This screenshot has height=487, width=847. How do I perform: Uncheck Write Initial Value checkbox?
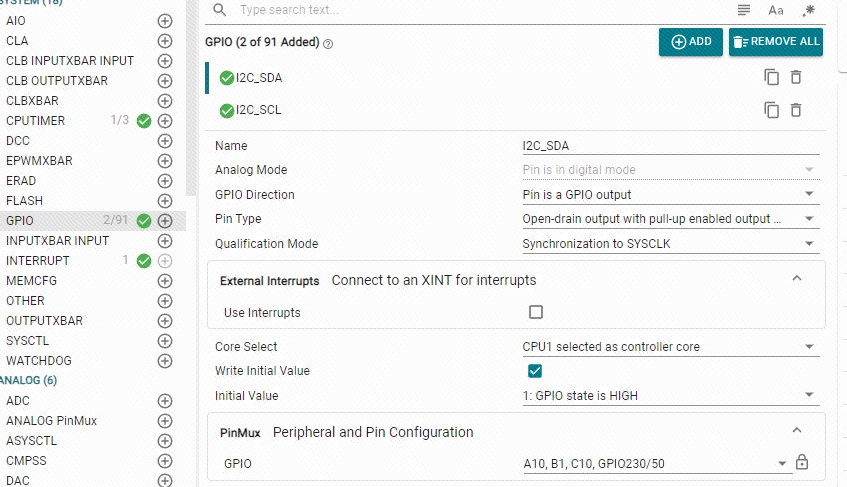536,371
